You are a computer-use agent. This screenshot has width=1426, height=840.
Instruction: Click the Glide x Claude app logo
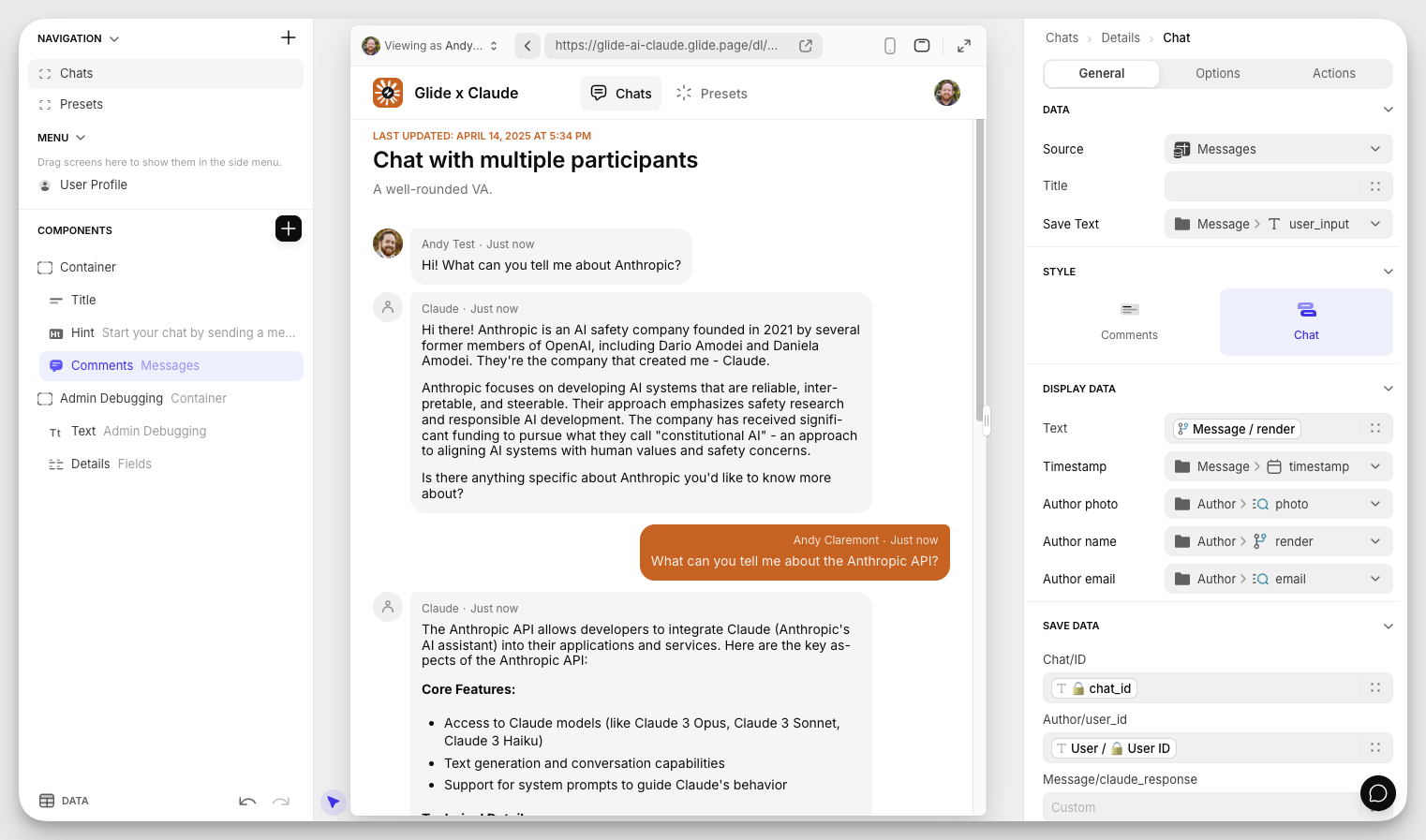pos(388,93)
